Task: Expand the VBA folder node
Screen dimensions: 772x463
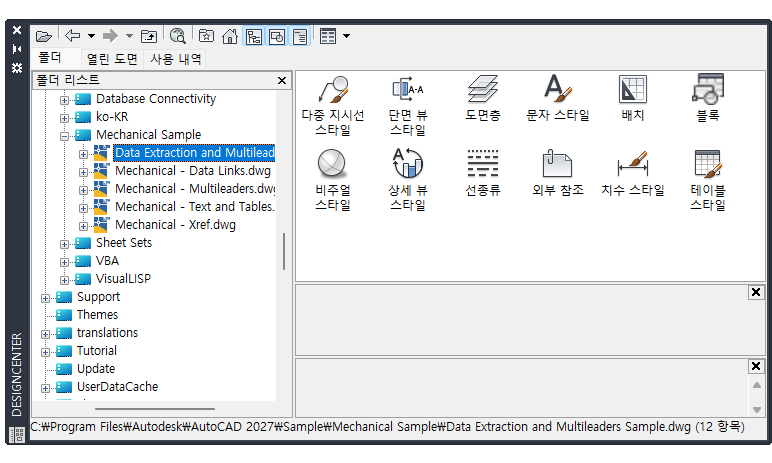Action: [x=64, y=263]
